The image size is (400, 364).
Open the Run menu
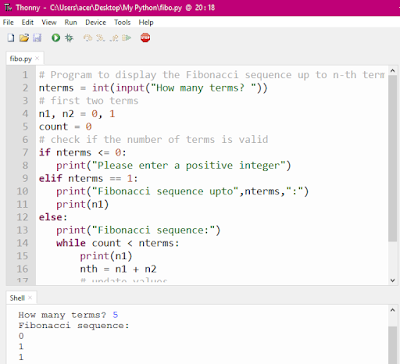coord(71,22)
